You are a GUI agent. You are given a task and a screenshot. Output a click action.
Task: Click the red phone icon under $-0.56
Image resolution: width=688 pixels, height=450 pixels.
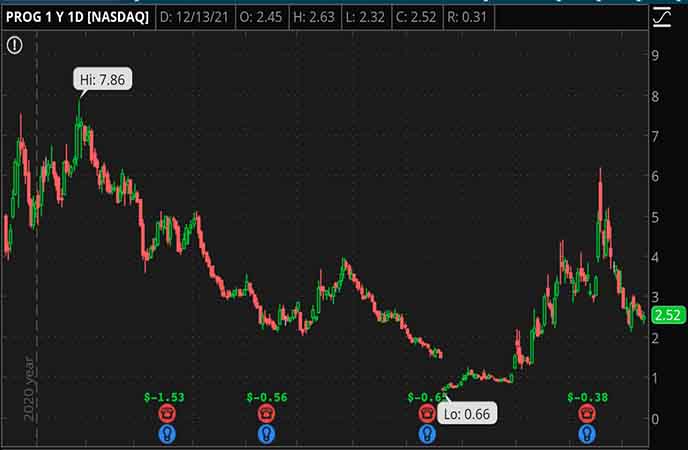coord(266,414)
